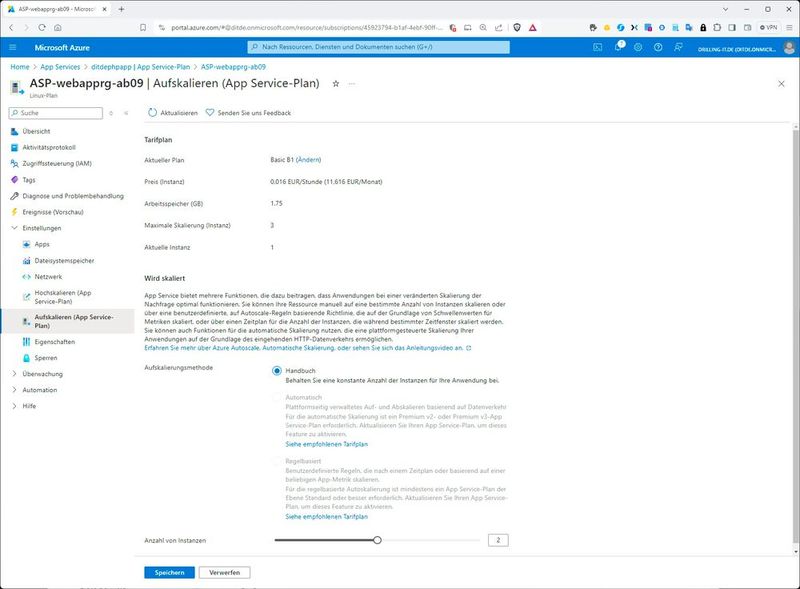Select the Regelbasiert radio button
Image resolution: width=800 pixels, height=589 pixels.
pyautogui.click(x=277, y=461)
